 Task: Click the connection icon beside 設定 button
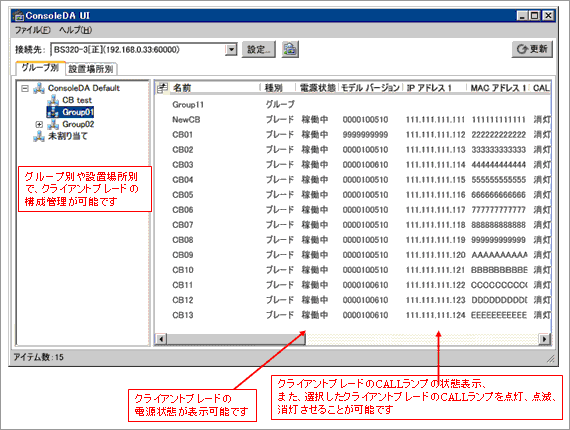pos(290,49)
